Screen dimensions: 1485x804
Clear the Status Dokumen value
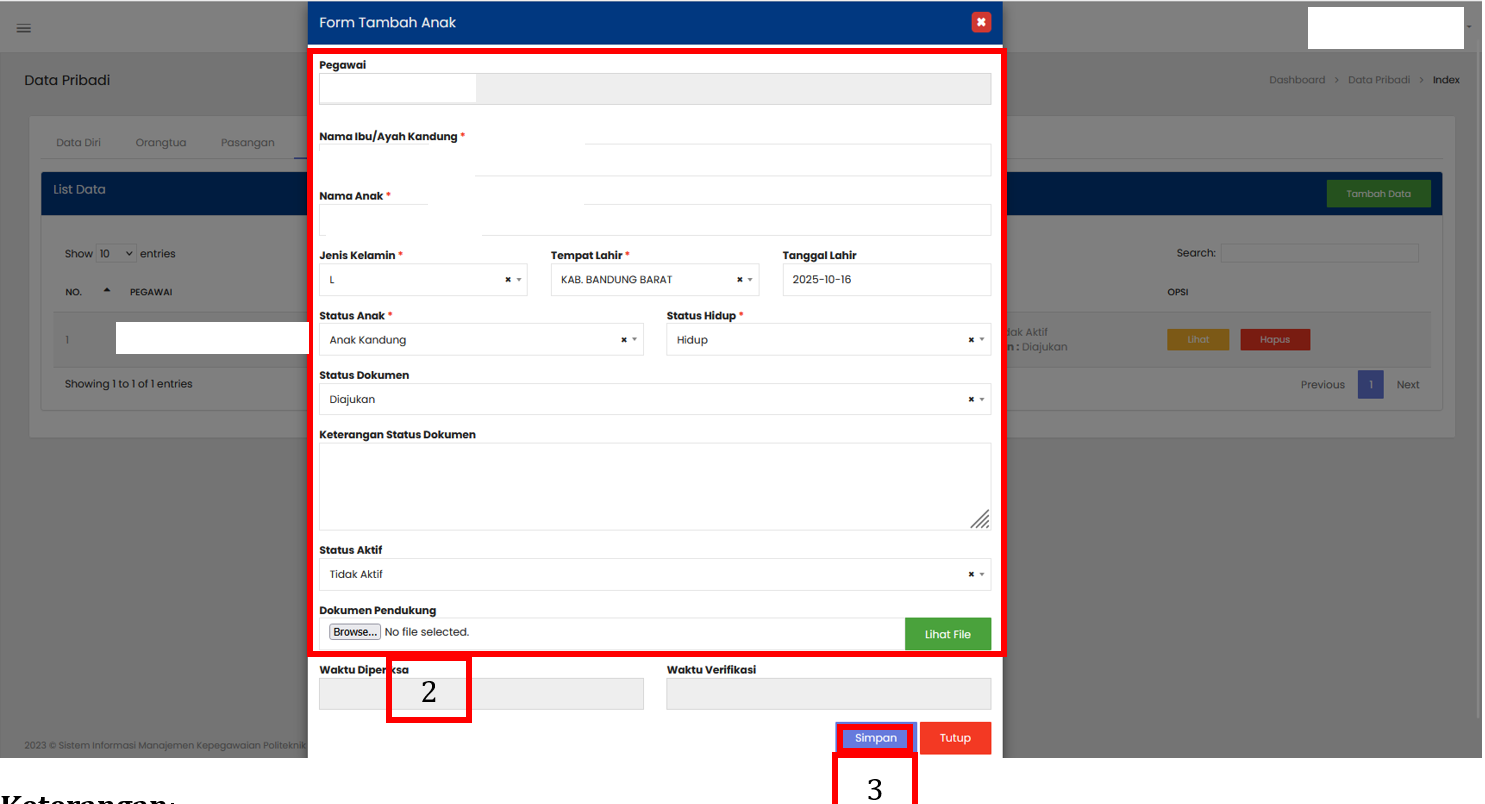[971, 399]
